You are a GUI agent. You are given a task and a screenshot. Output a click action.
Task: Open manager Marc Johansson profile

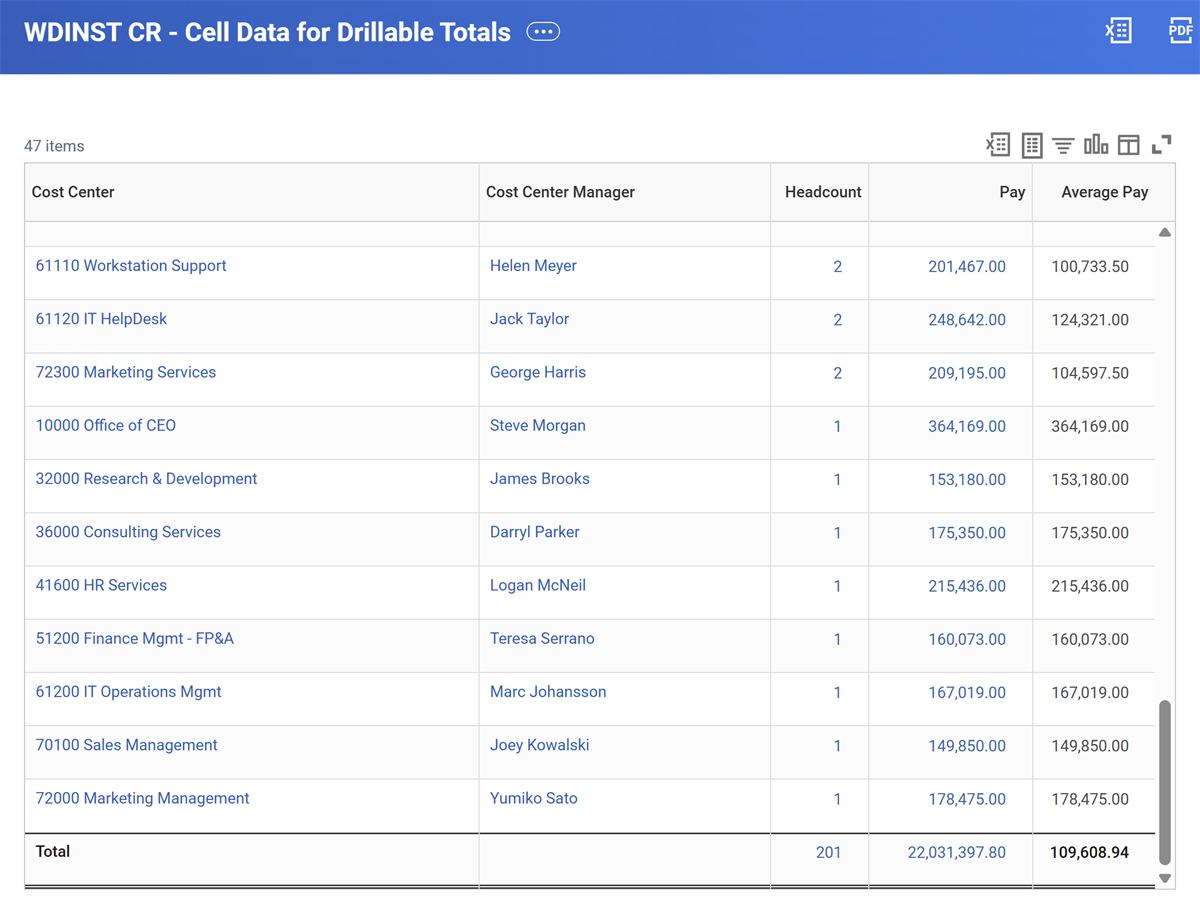[x=548, y=692]
